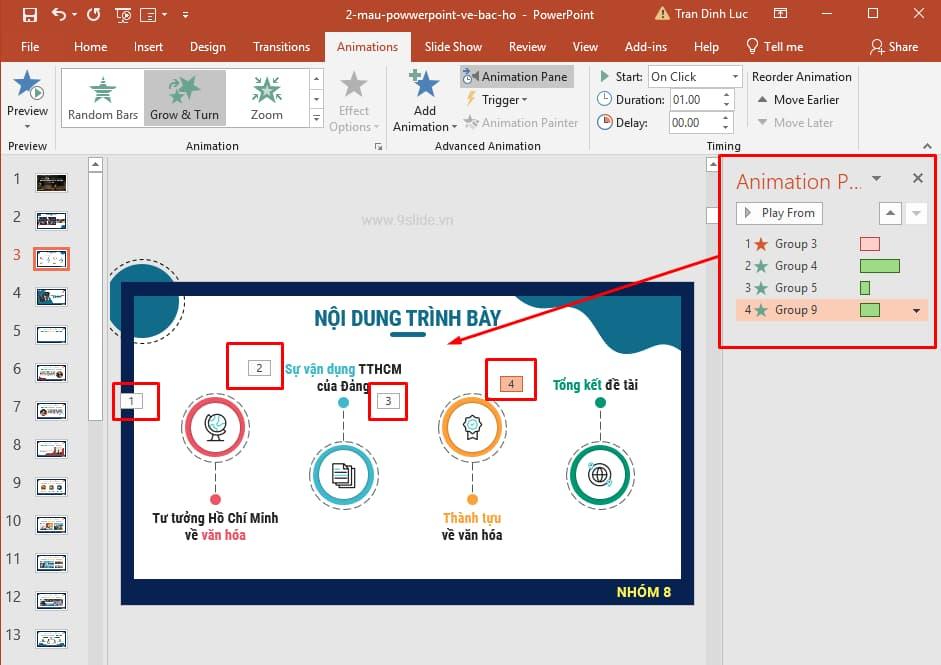The width and height of the screenshot is (941, 665).
Task: Open the Effect Options dropdown
Action: click(354, 99)
